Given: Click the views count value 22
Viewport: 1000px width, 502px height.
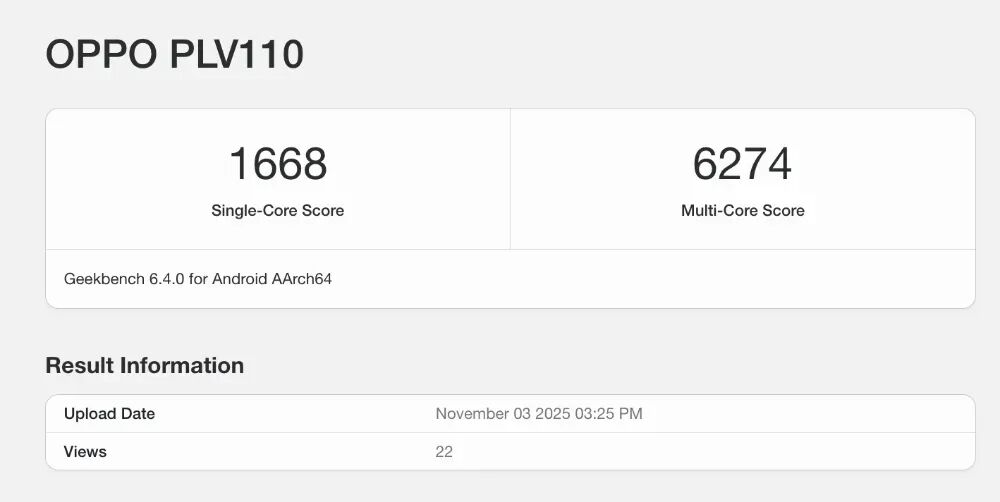Looking at the screenshot, I should tap(444, 452).
